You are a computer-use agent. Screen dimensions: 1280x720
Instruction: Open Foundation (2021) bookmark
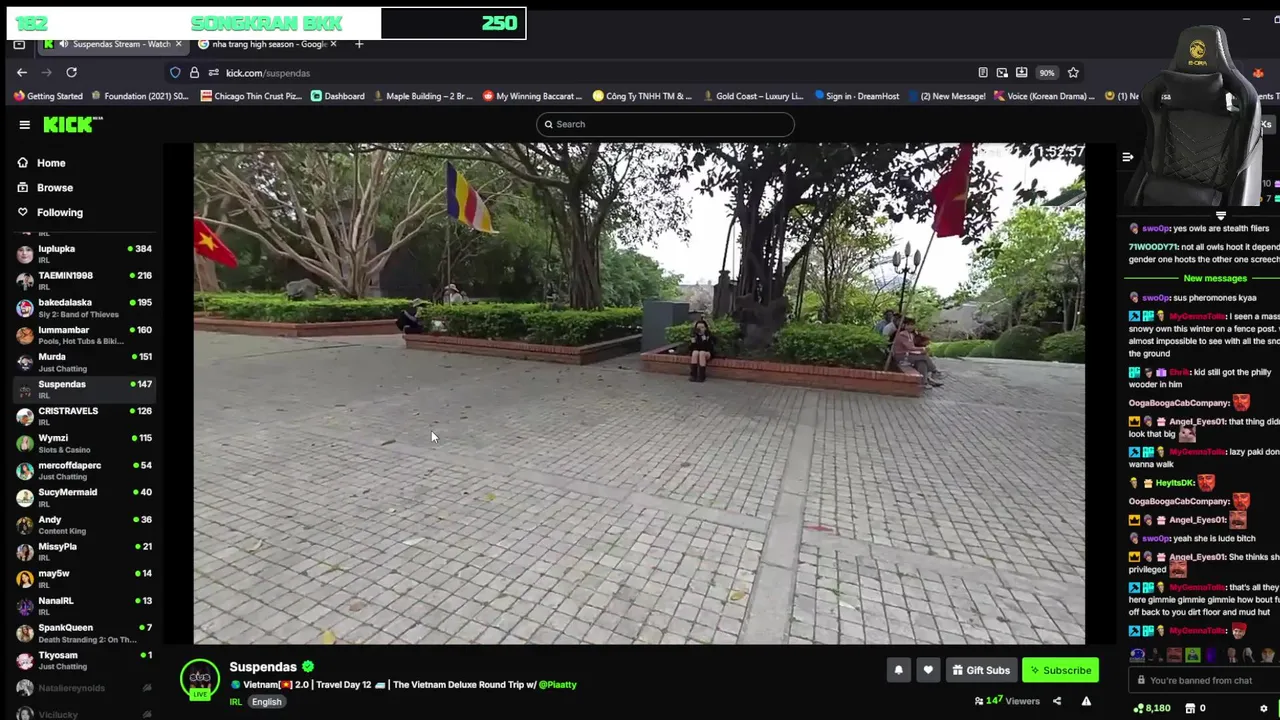(139, 96)
